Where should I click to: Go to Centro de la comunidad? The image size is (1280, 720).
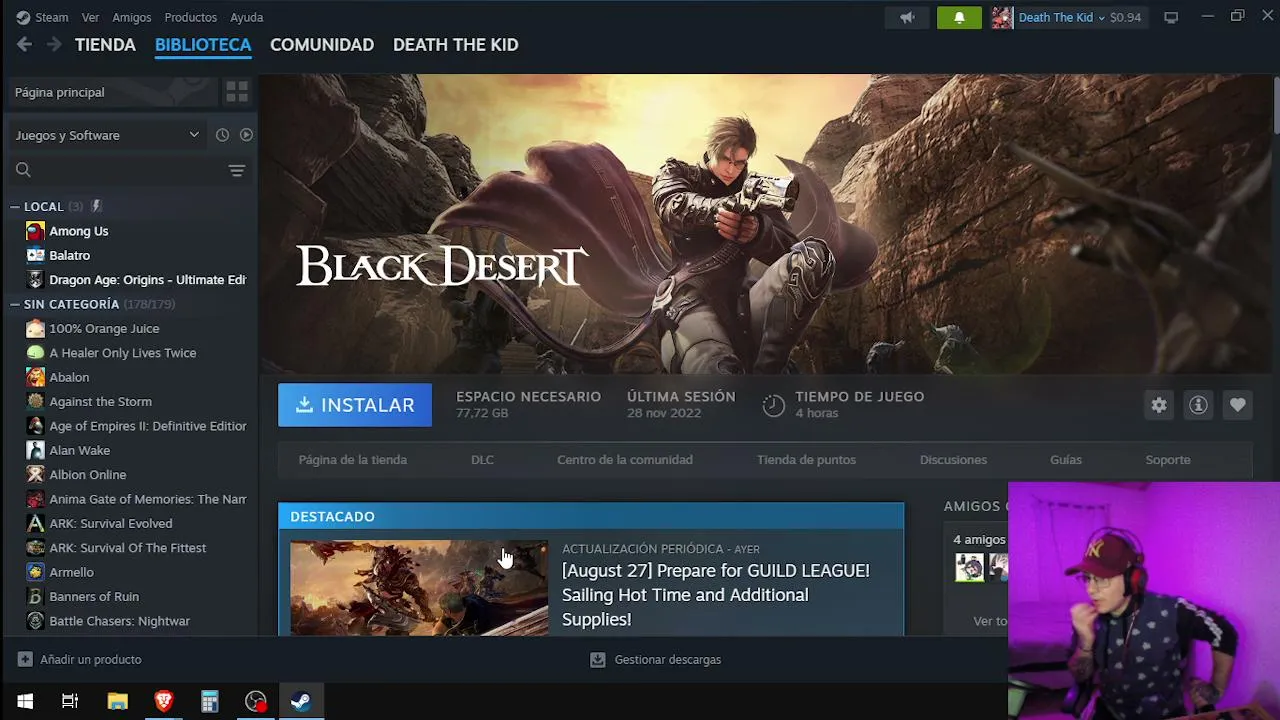coord(625,460)
